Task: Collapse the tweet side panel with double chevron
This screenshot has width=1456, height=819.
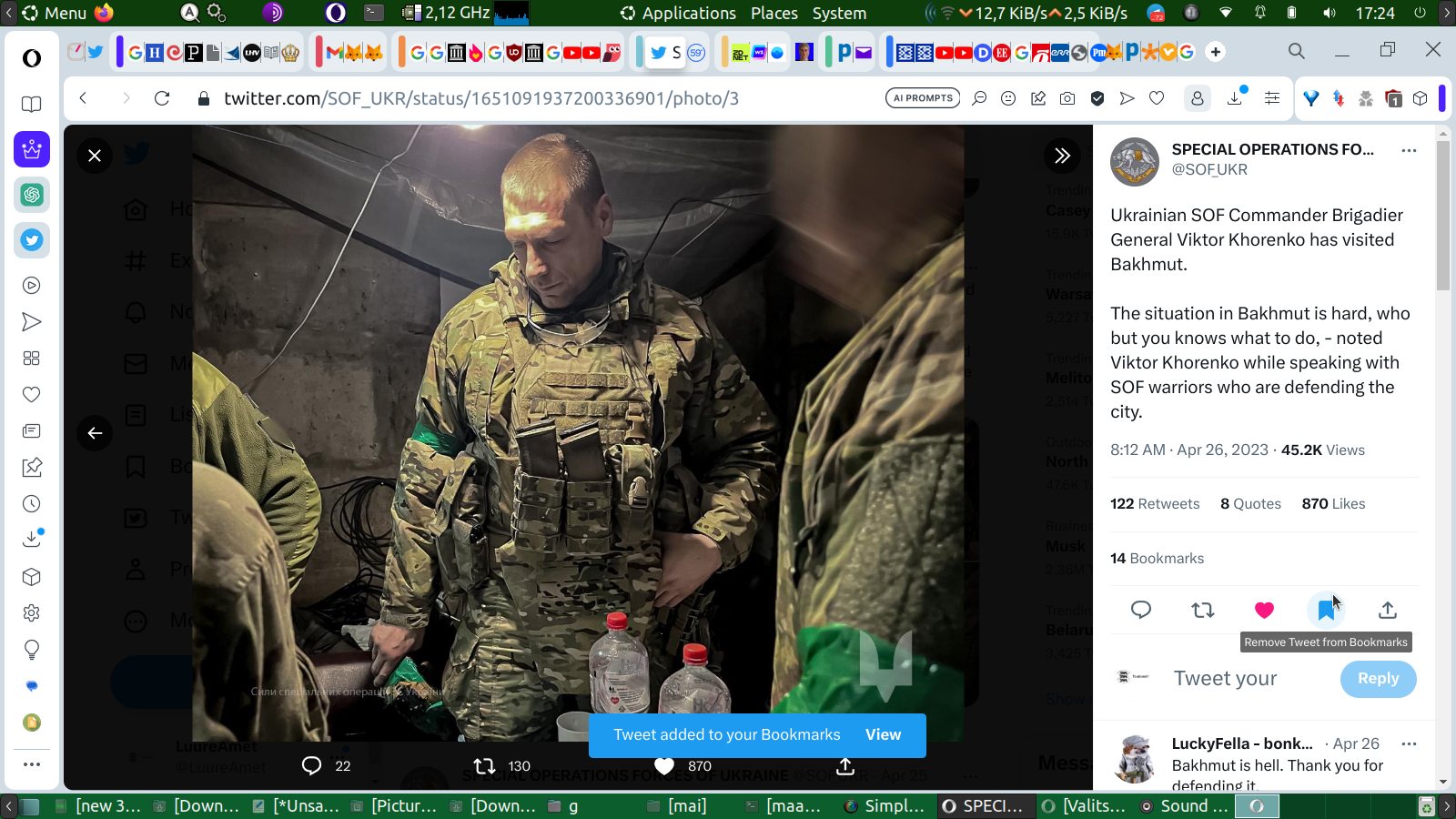Action: (1062, 156)
